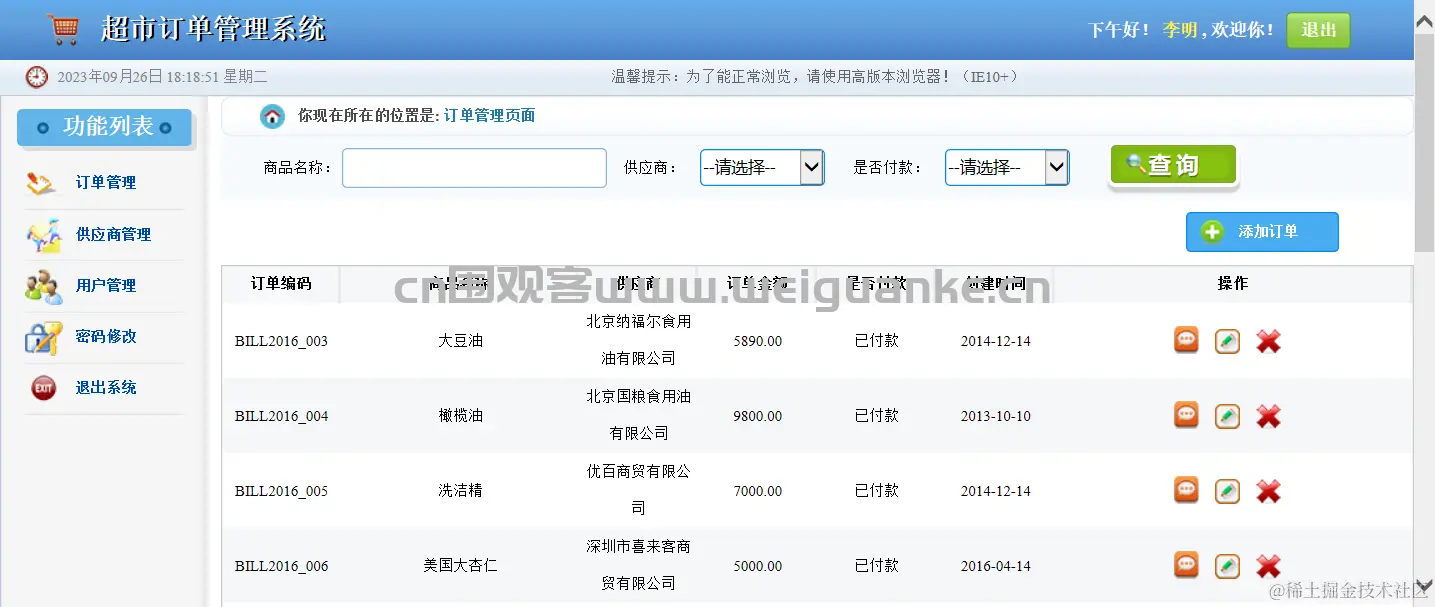Screen dimensions: 1435x607
Task: Click the clock icon beside the date
Action: 37,76
